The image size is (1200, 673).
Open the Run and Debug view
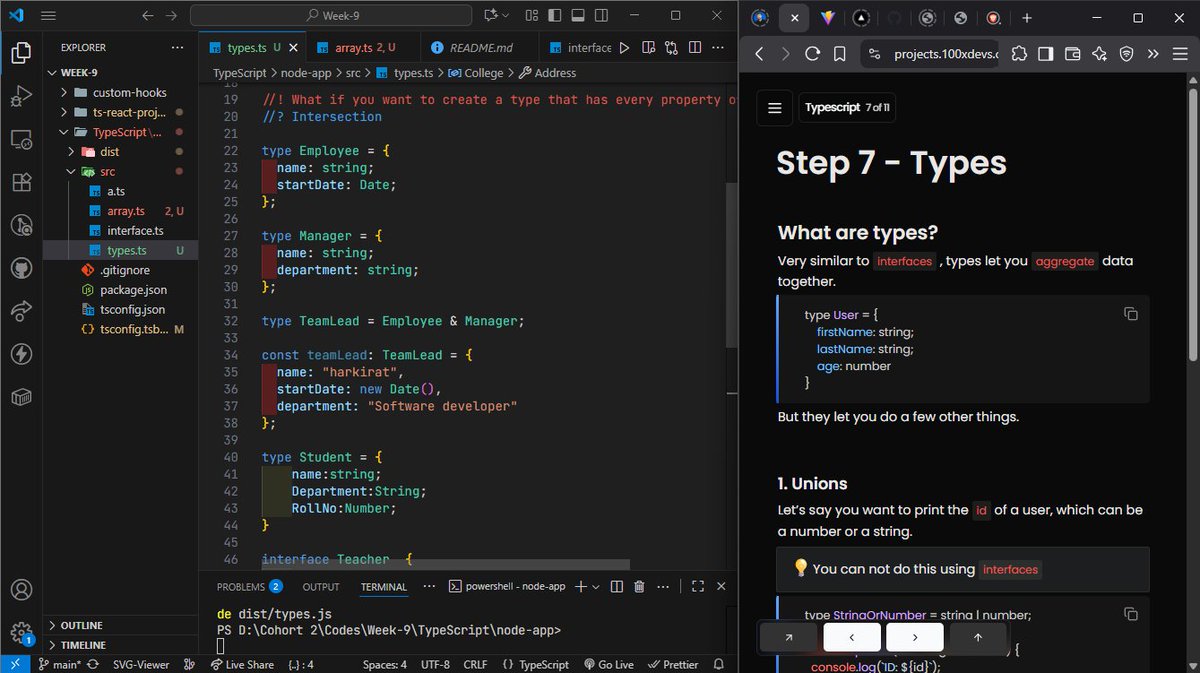(20, 97)
